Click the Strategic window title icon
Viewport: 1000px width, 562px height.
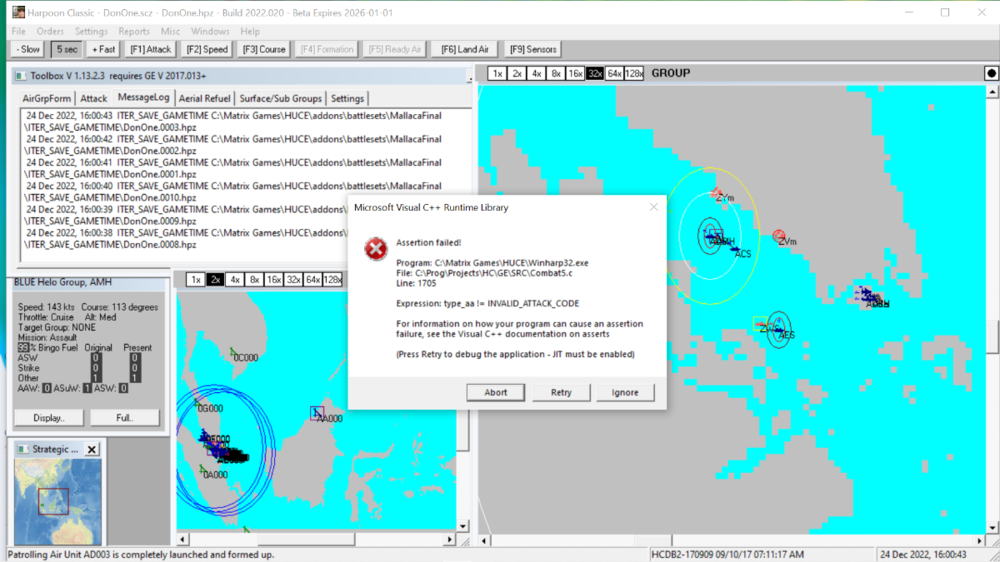pyautogui.click(x=22, y=449)
